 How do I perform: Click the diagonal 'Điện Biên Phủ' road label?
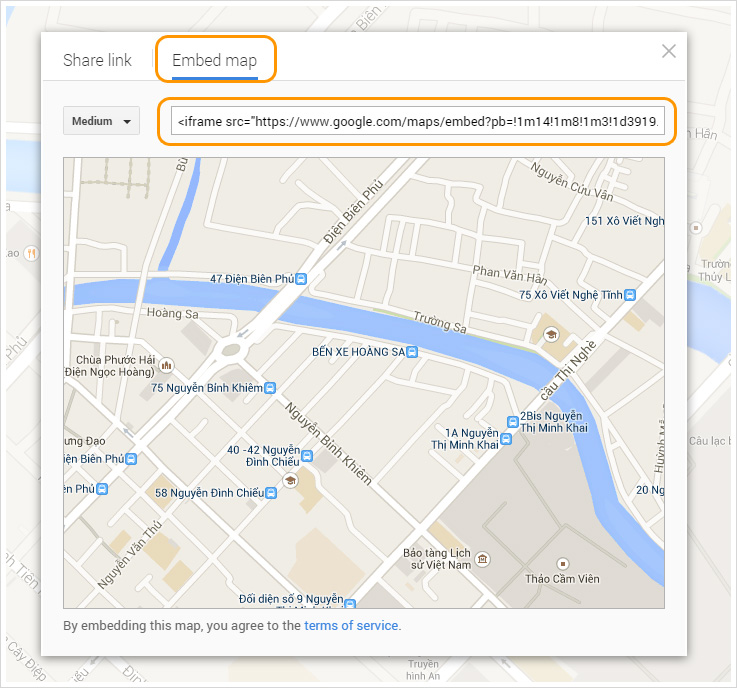[x=353, y=211]
